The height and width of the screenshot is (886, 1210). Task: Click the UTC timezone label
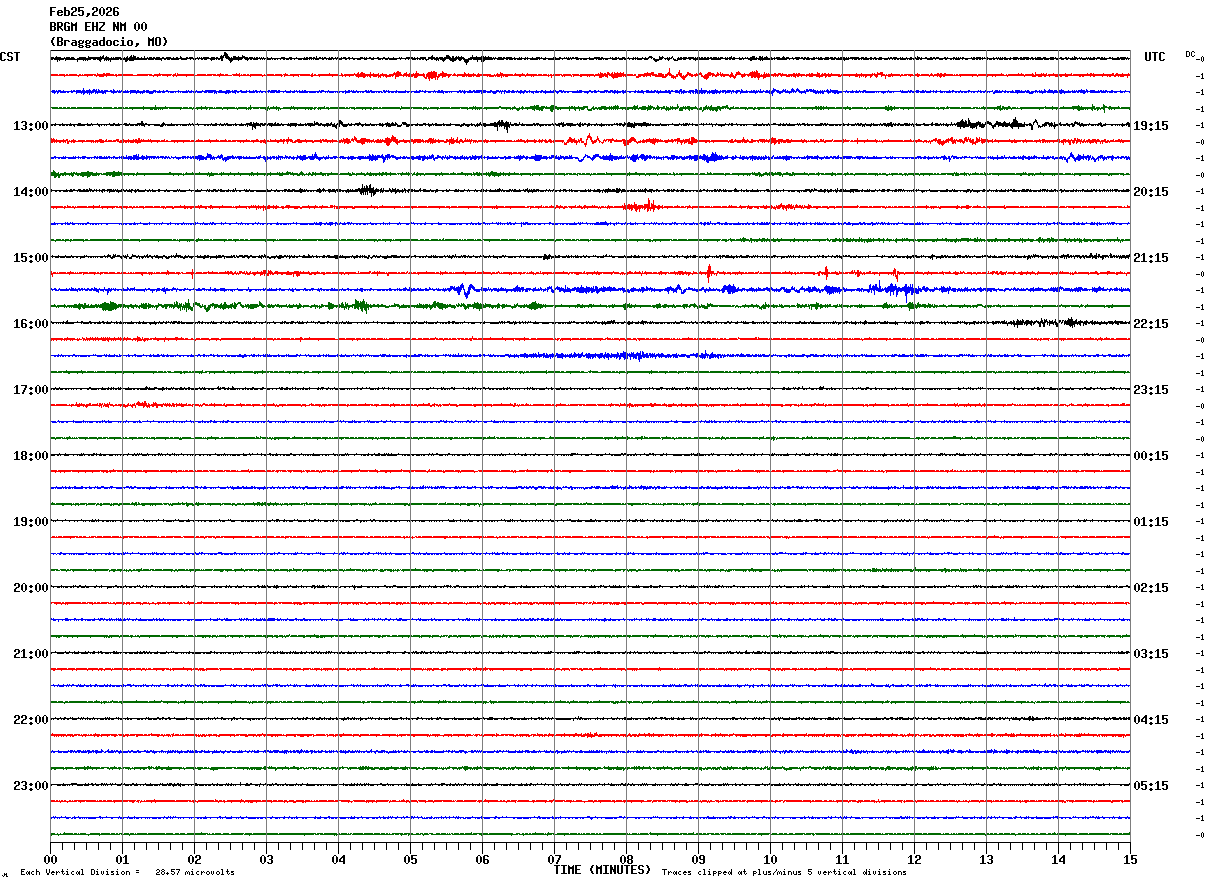pos(1154,57)
